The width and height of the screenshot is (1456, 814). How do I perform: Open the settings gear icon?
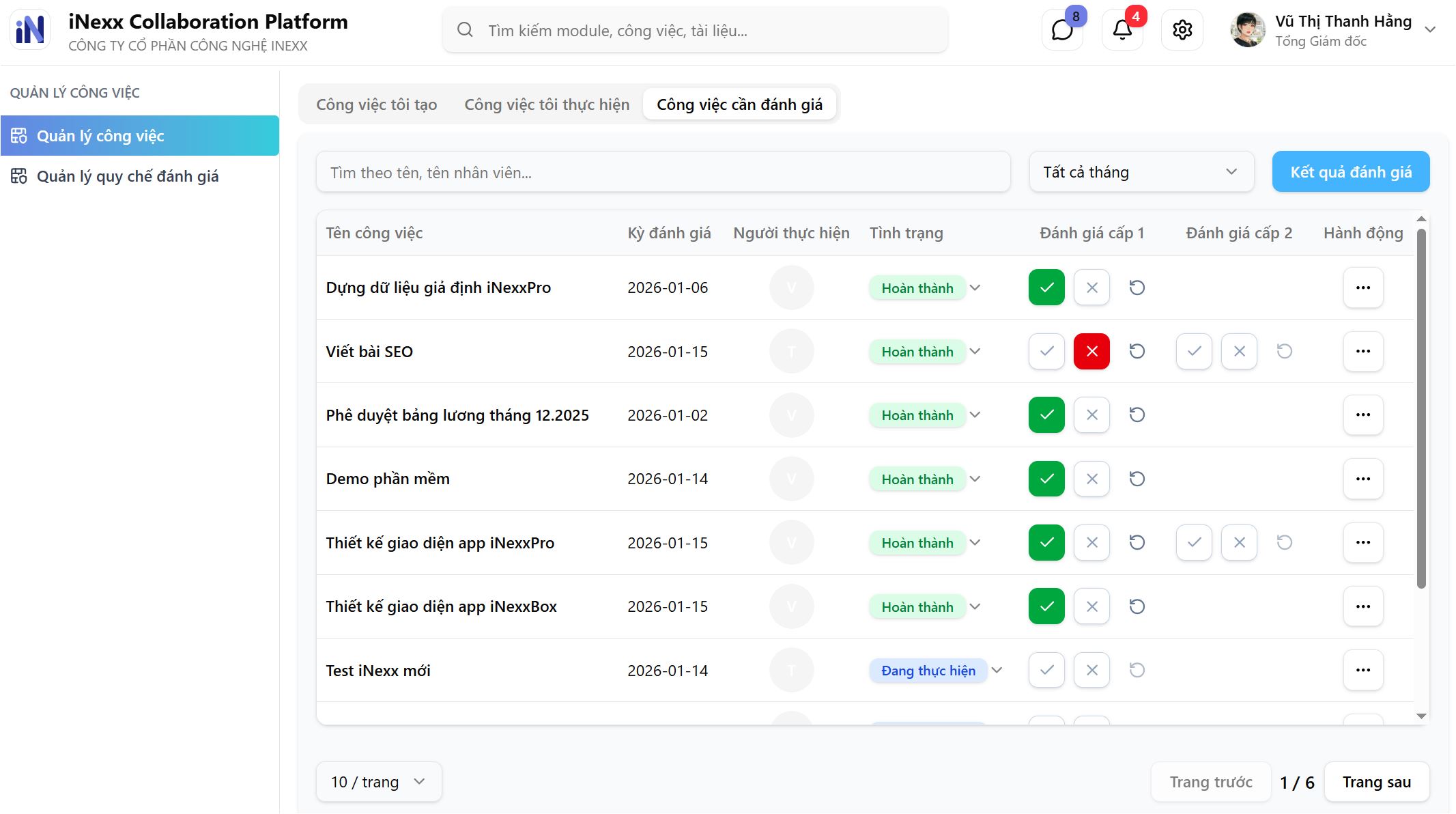click(x=1182, y=31)
